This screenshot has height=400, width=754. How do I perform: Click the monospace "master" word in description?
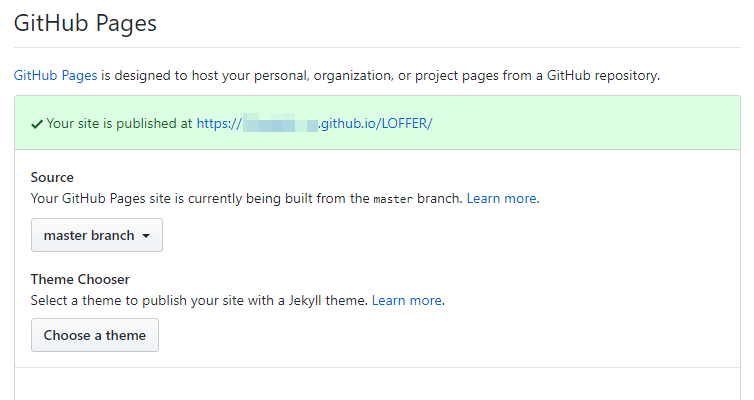393,199
